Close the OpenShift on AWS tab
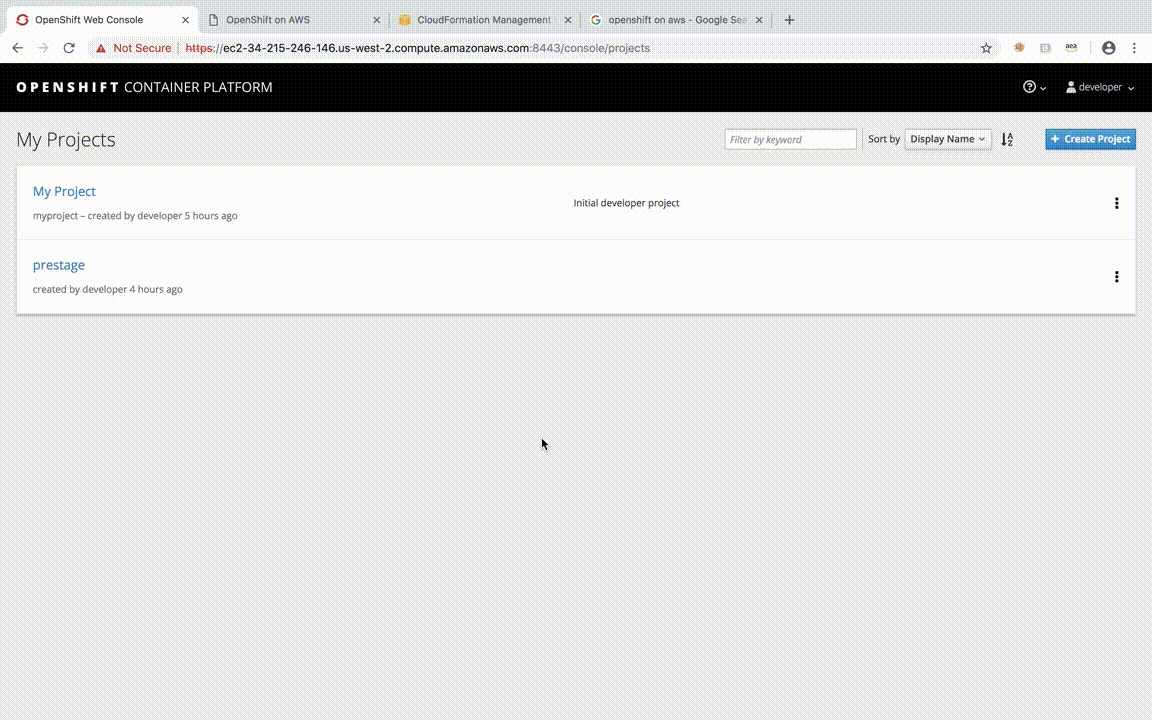Viewport: 1152px width, 720px height. point(377,20)
